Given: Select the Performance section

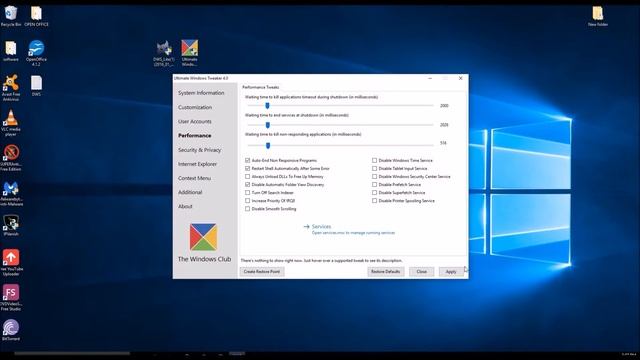Looking at the screenshot, I should click(195, 136).
